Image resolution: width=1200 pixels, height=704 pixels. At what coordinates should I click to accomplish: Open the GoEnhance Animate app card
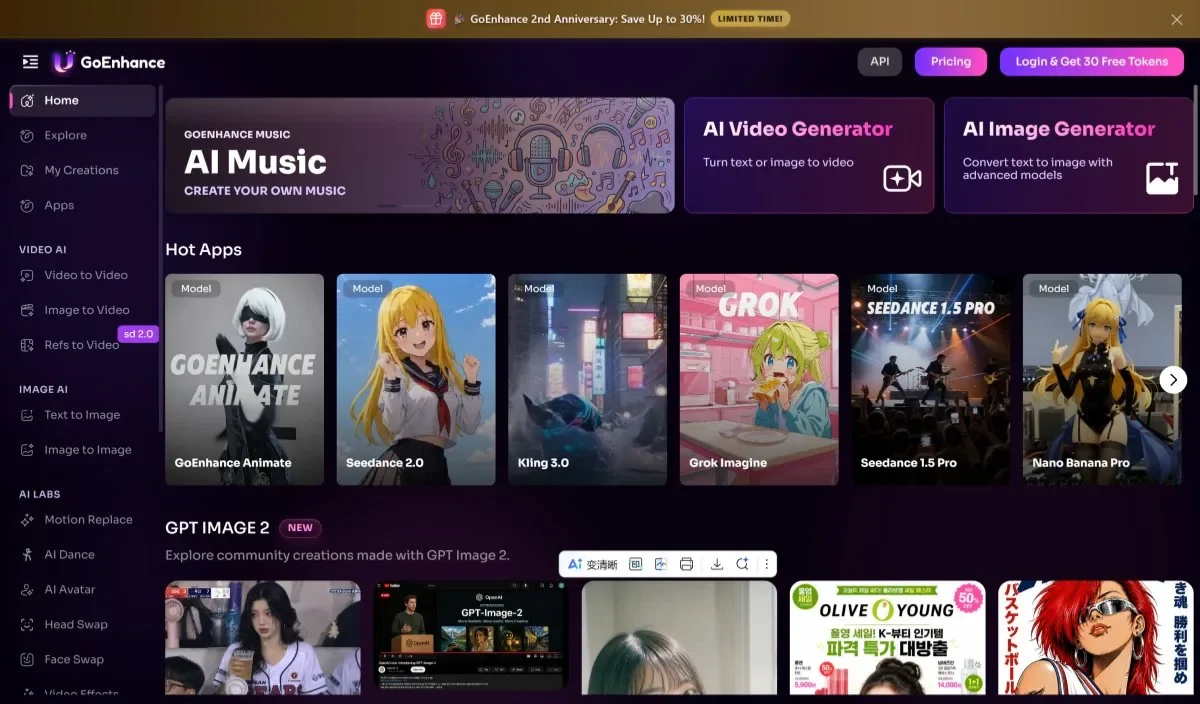coord(245,380)
